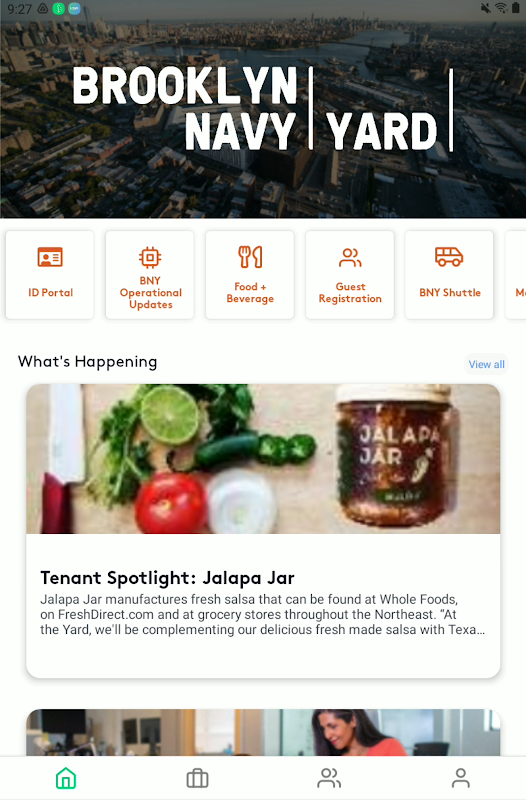Tap the Jalapa Jar salsa photo
Screen dimensions: 526x800
[263, 459]
